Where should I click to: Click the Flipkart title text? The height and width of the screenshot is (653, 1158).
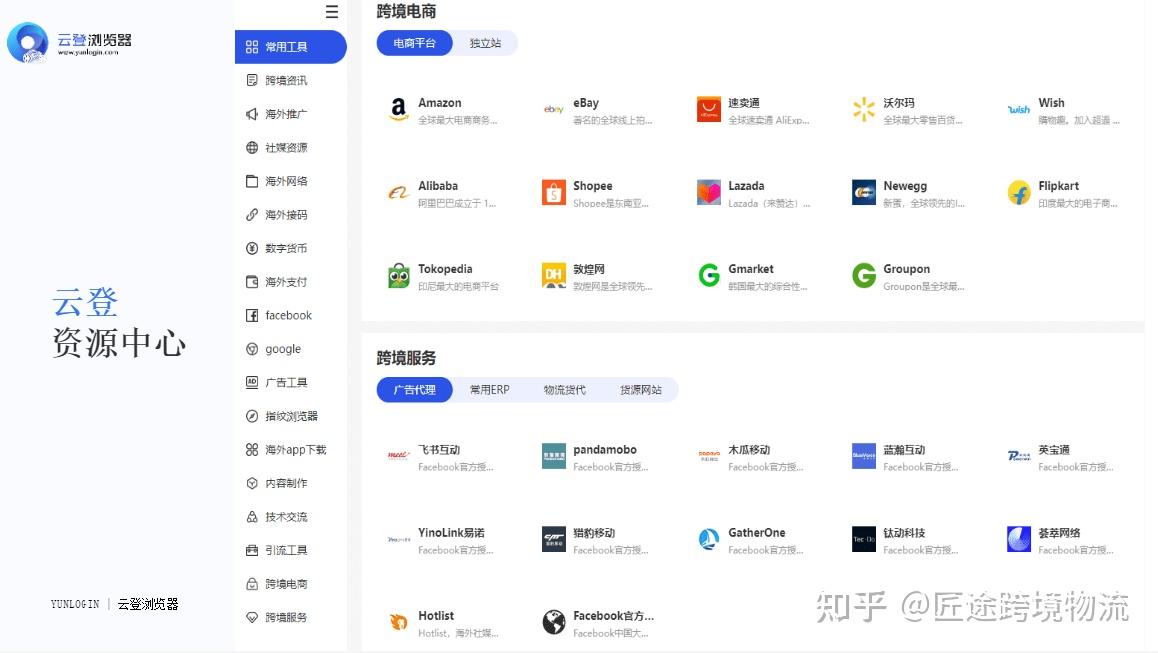[1058, 186]
